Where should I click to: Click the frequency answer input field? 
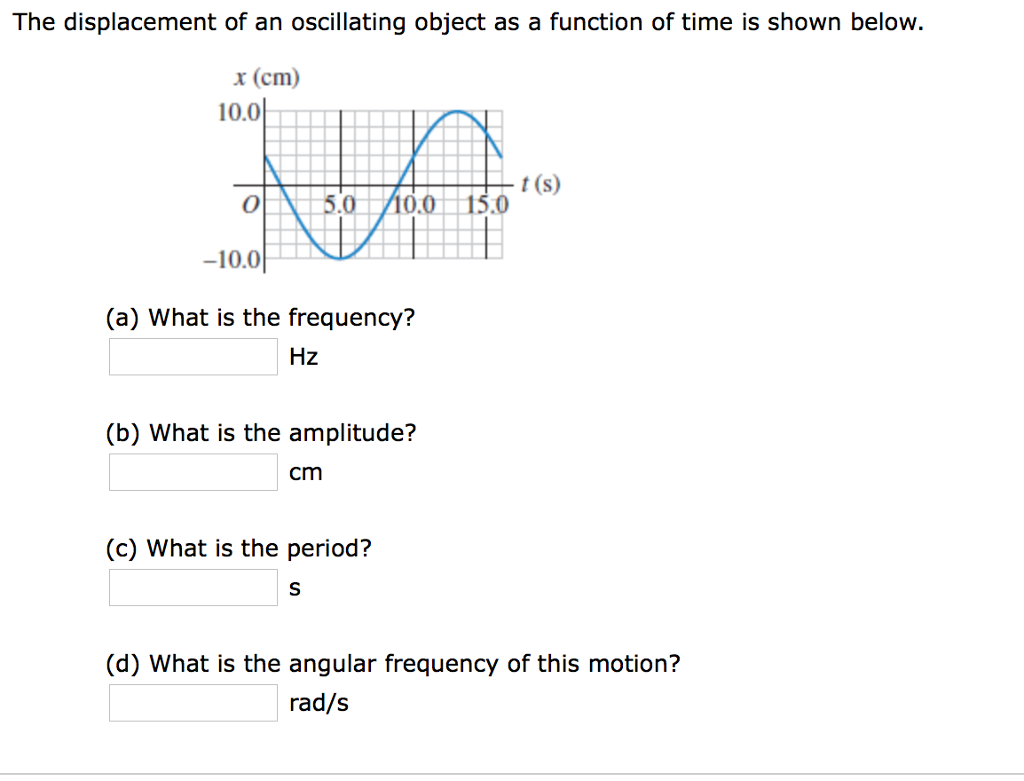pos(192,356)
